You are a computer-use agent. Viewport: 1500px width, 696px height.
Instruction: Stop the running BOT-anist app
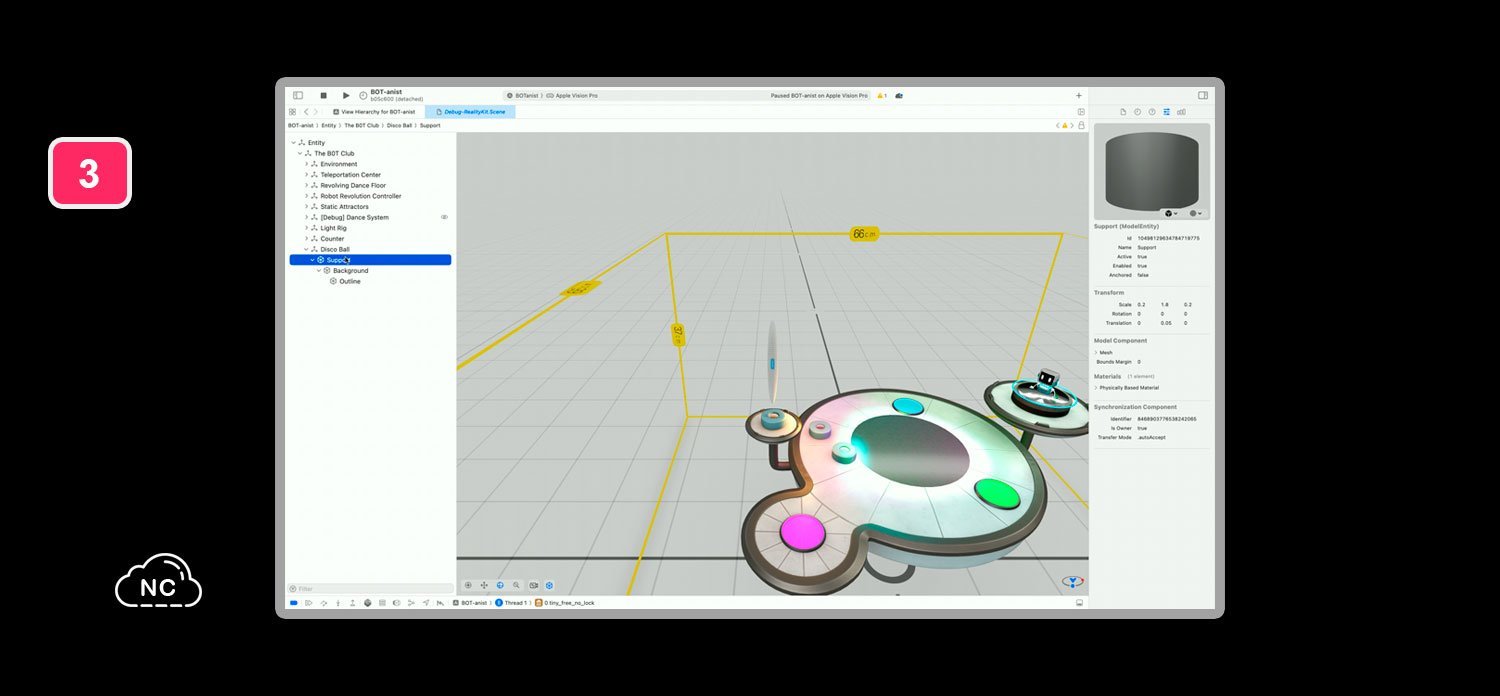[323, 95]
